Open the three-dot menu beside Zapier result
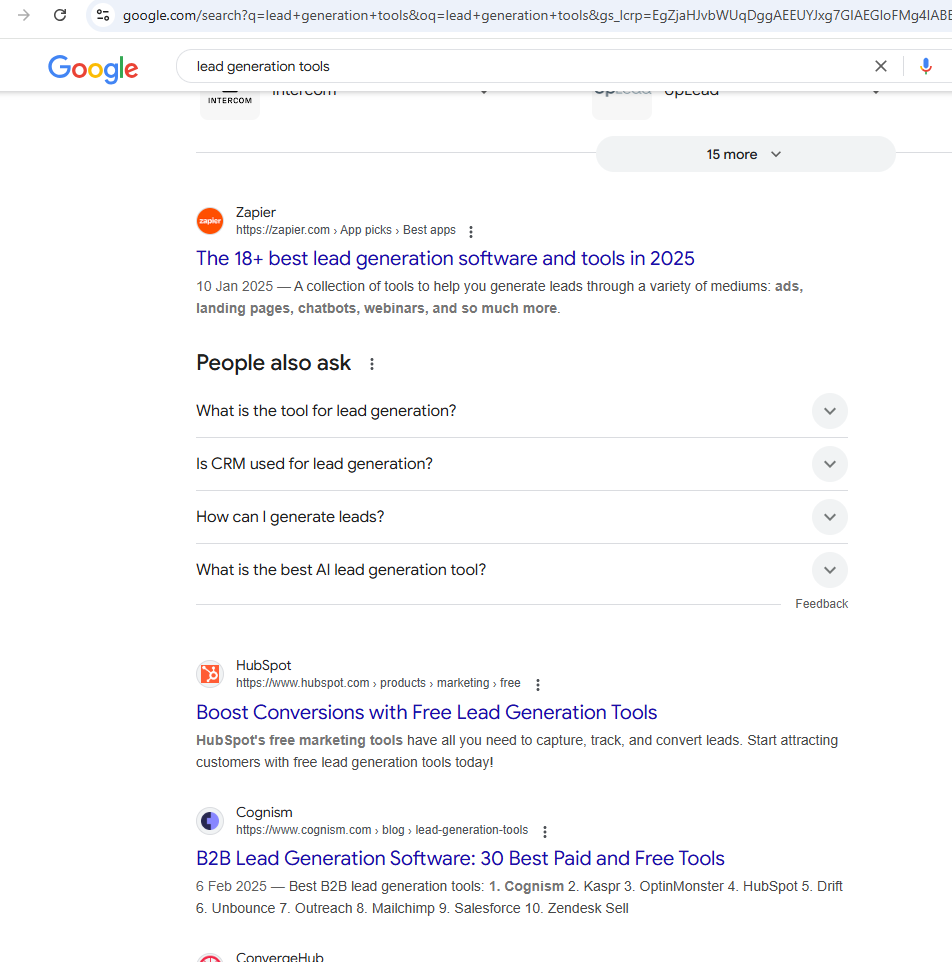 471,232
